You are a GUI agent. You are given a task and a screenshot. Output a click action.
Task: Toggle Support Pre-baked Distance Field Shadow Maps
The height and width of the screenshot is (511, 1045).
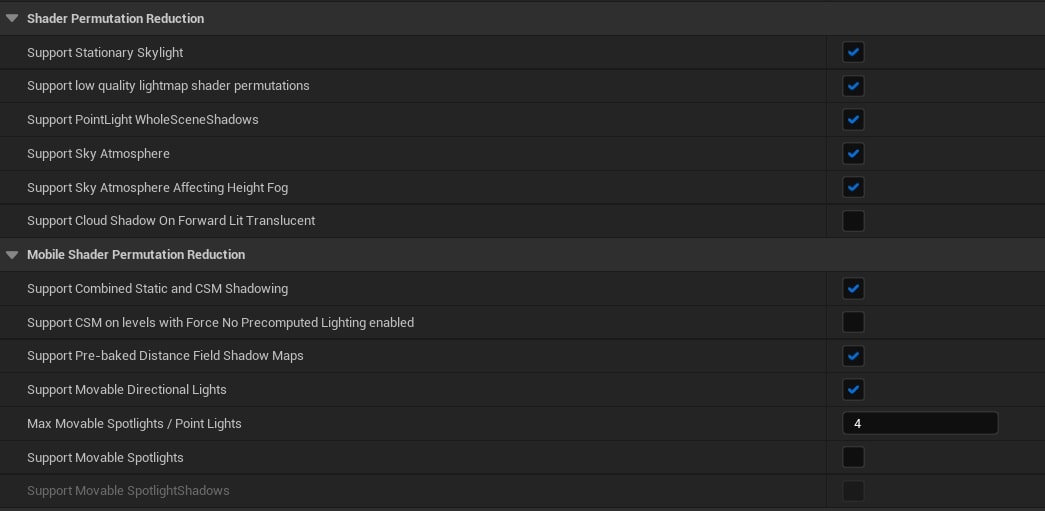point(853,356)
